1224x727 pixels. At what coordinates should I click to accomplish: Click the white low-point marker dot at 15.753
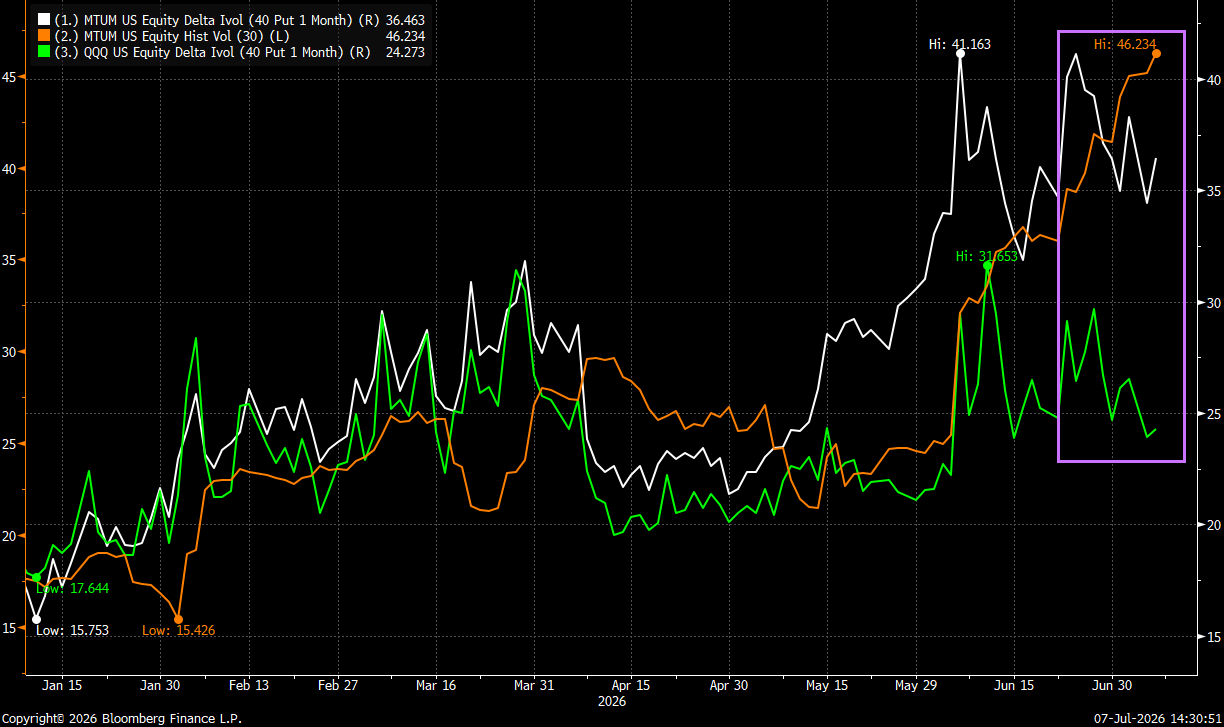[37, 620]
